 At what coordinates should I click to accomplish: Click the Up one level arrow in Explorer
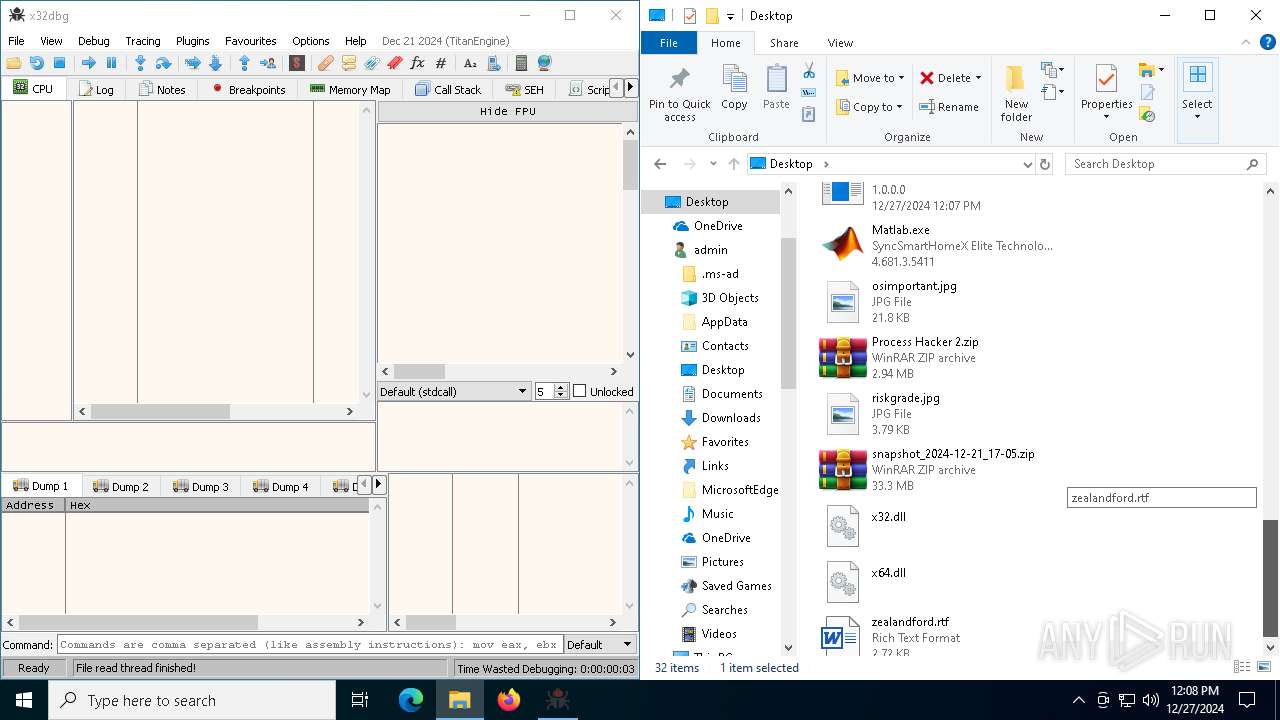pos(734,164)
